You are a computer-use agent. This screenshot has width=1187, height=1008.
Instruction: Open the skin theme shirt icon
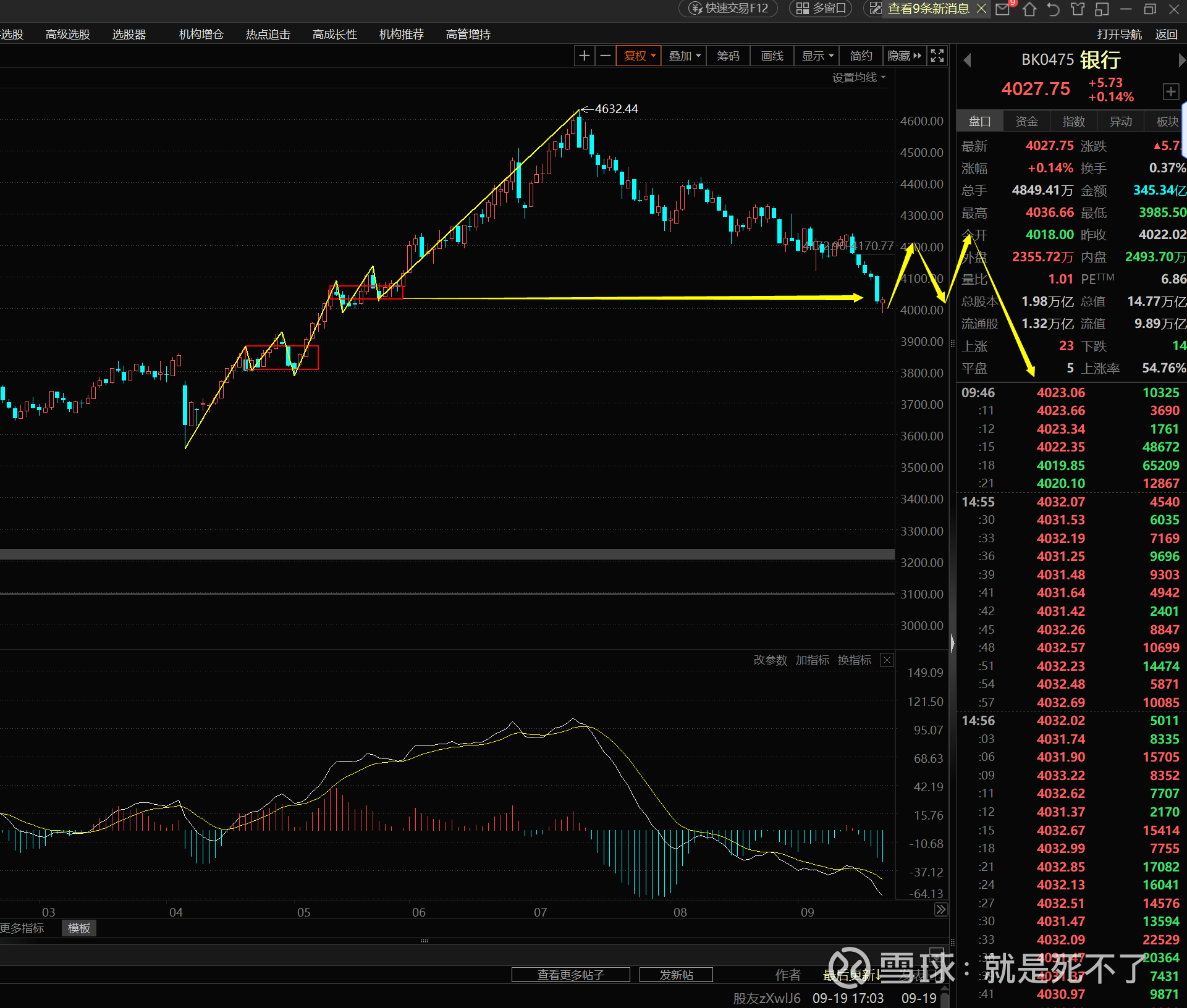[x=1078, y=9]
